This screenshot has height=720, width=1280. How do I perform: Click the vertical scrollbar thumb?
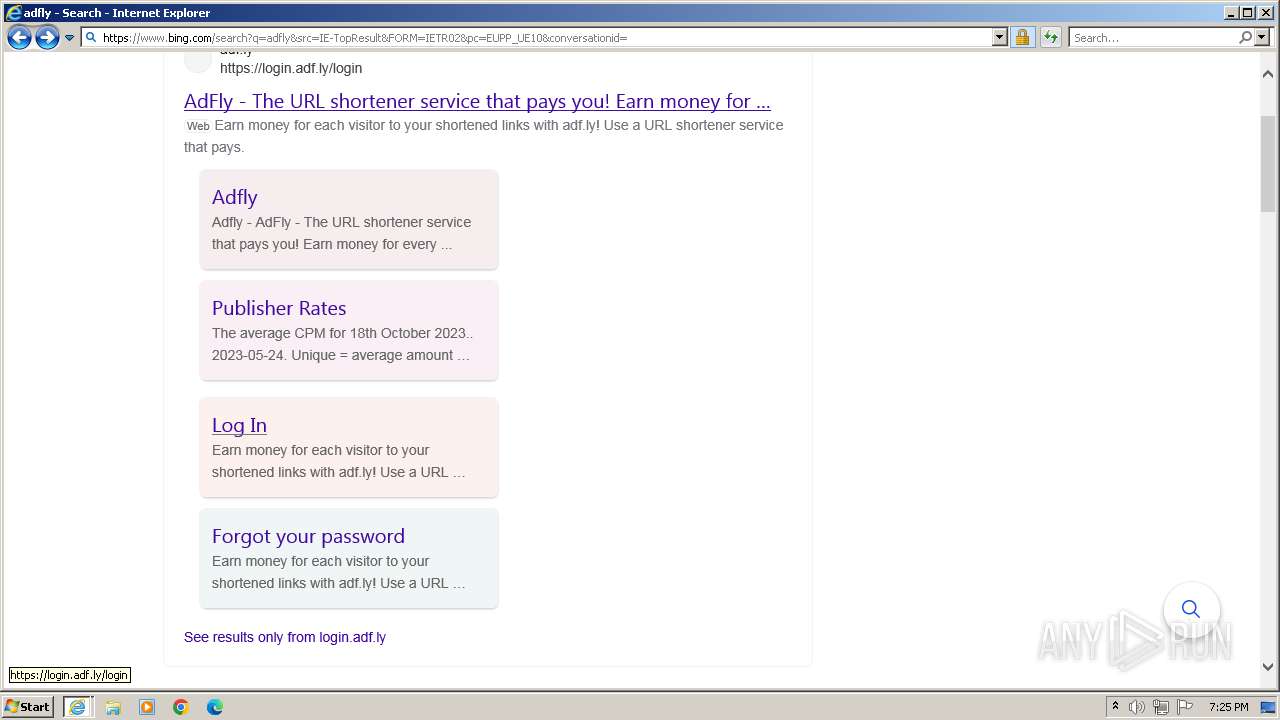pos(1268,163)
